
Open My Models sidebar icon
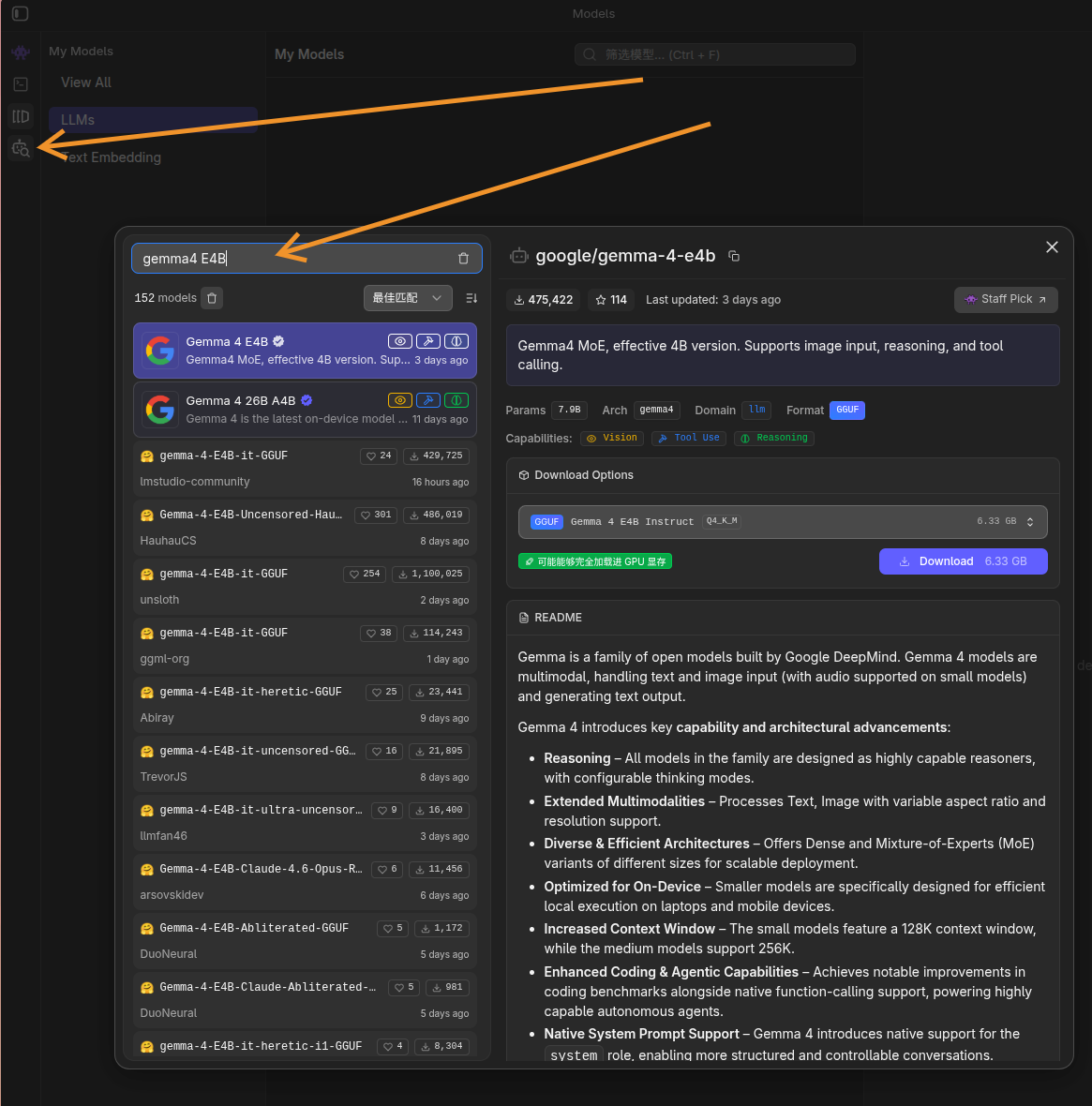[21, 116]
